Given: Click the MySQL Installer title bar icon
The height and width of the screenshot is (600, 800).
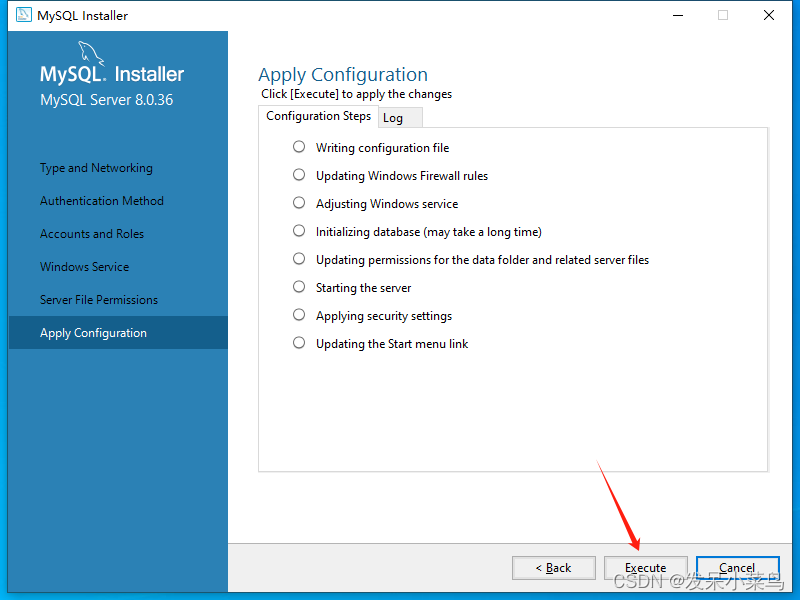Looking at the screenshot, I should (23, 15).
